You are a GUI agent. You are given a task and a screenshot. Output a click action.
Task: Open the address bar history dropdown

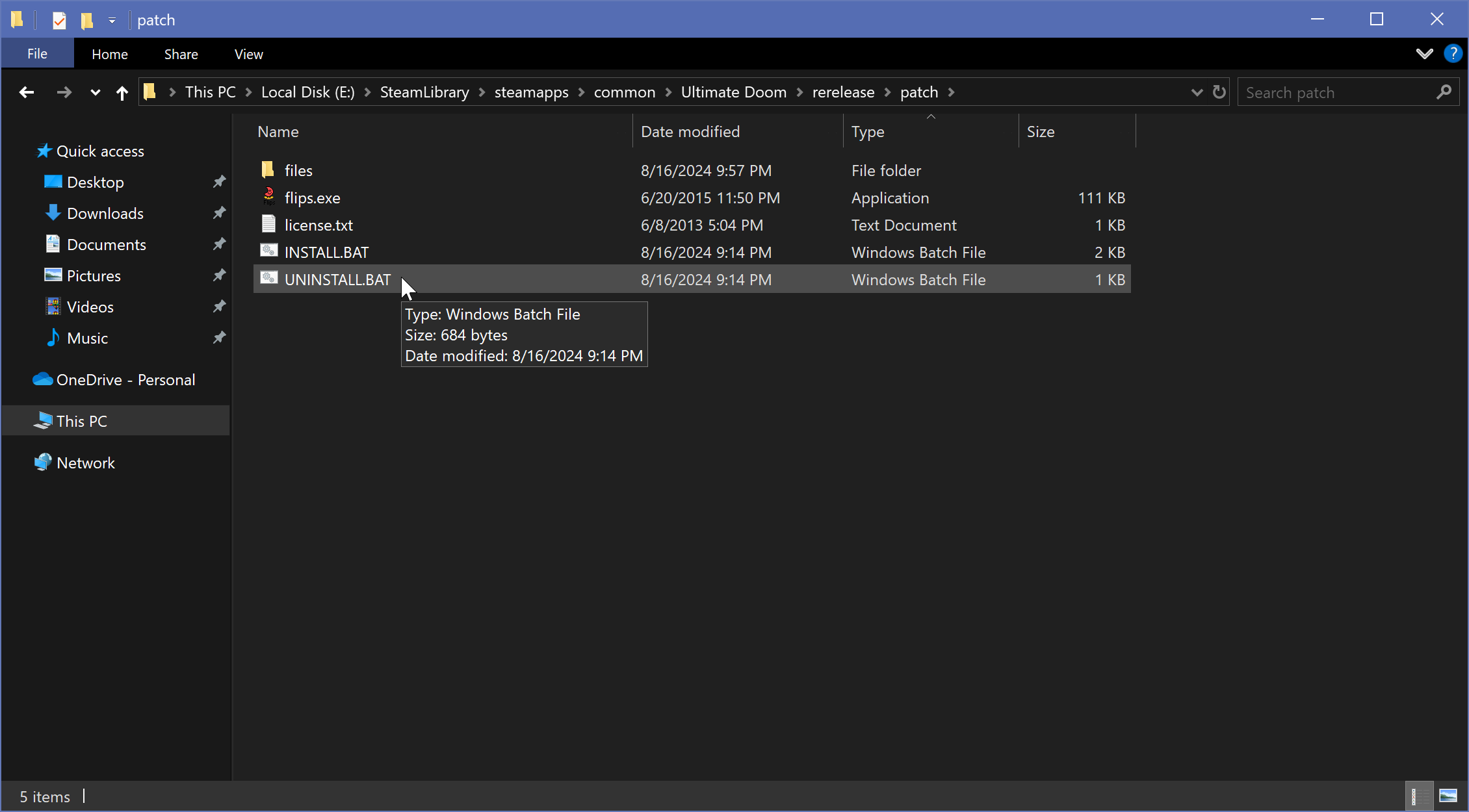1196,92
